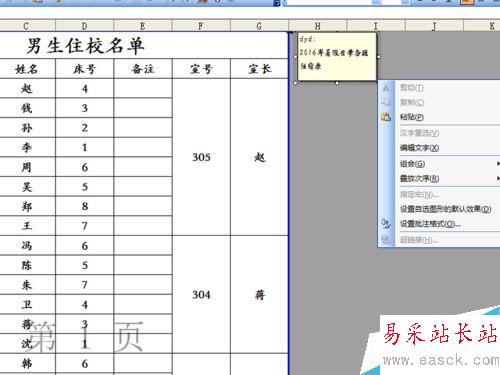Image resolution: width=500 pixels, height=375 pixels.
Task: Select column H header
Action: (318, 26)
